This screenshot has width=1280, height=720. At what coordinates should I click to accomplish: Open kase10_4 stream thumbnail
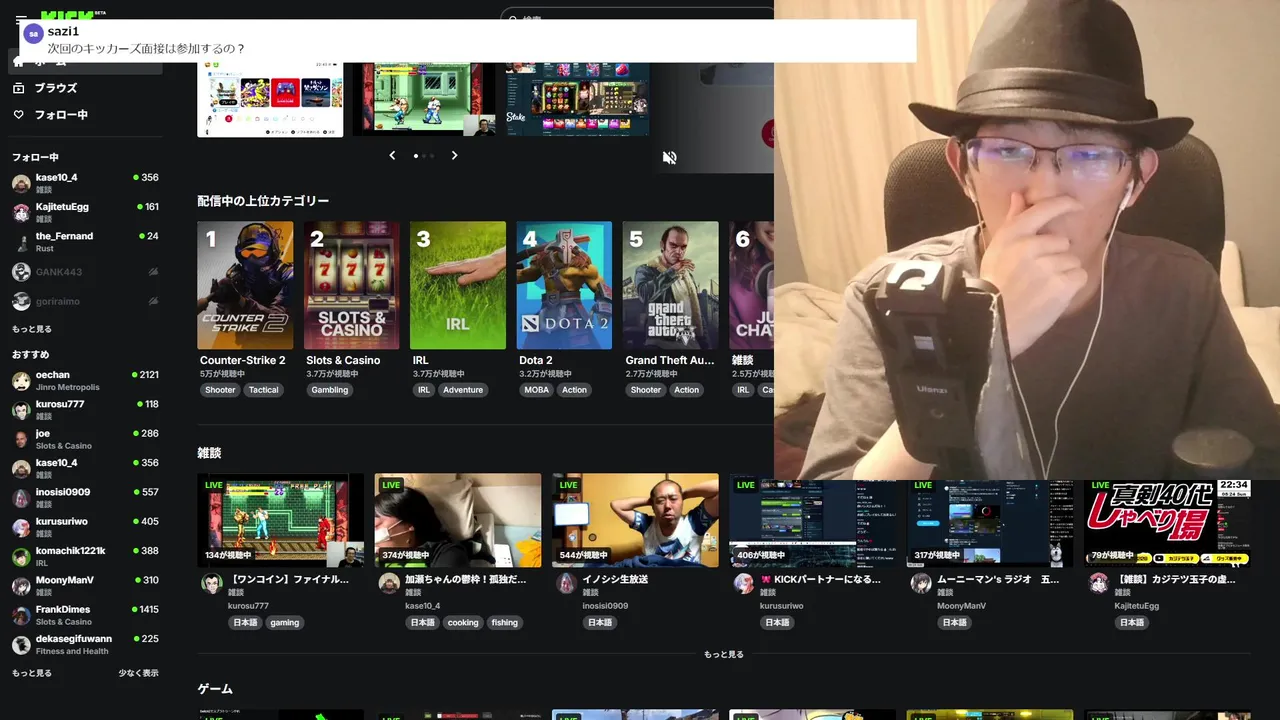(458, 520)
